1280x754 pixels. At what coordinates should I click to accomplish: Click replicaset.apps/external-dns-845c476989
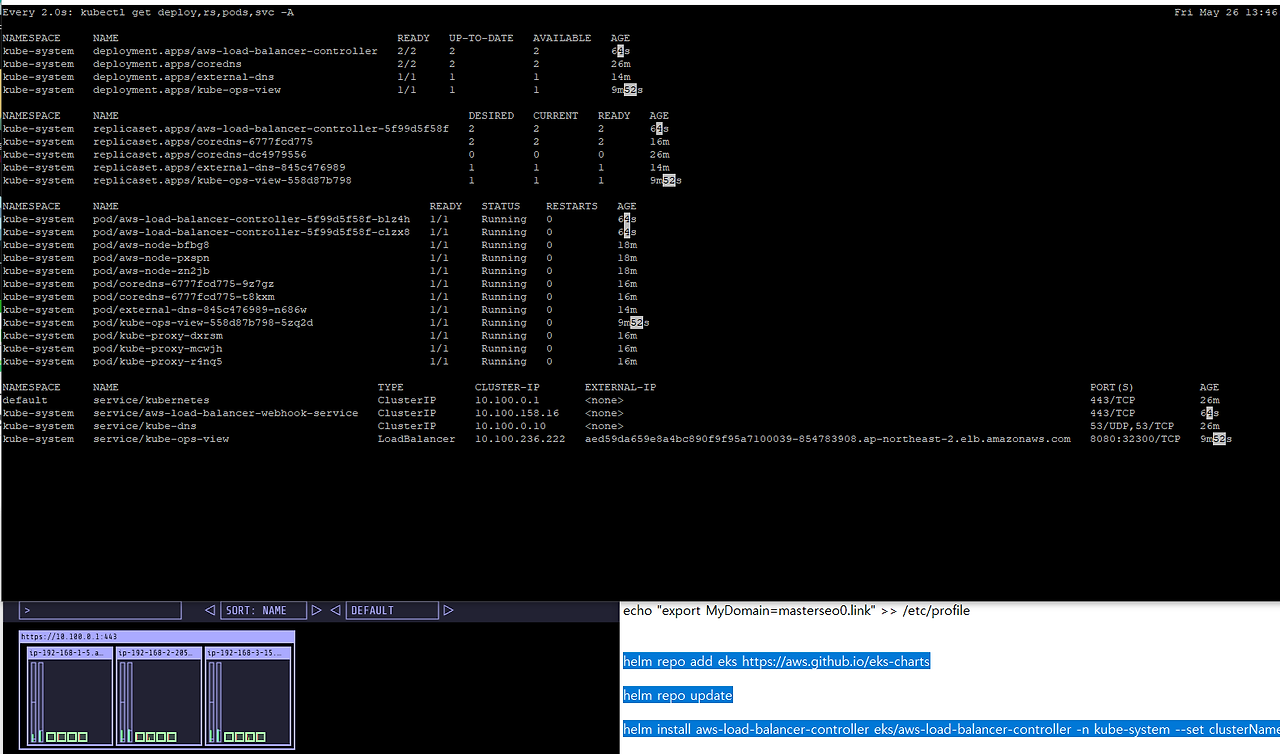(218, 168)
